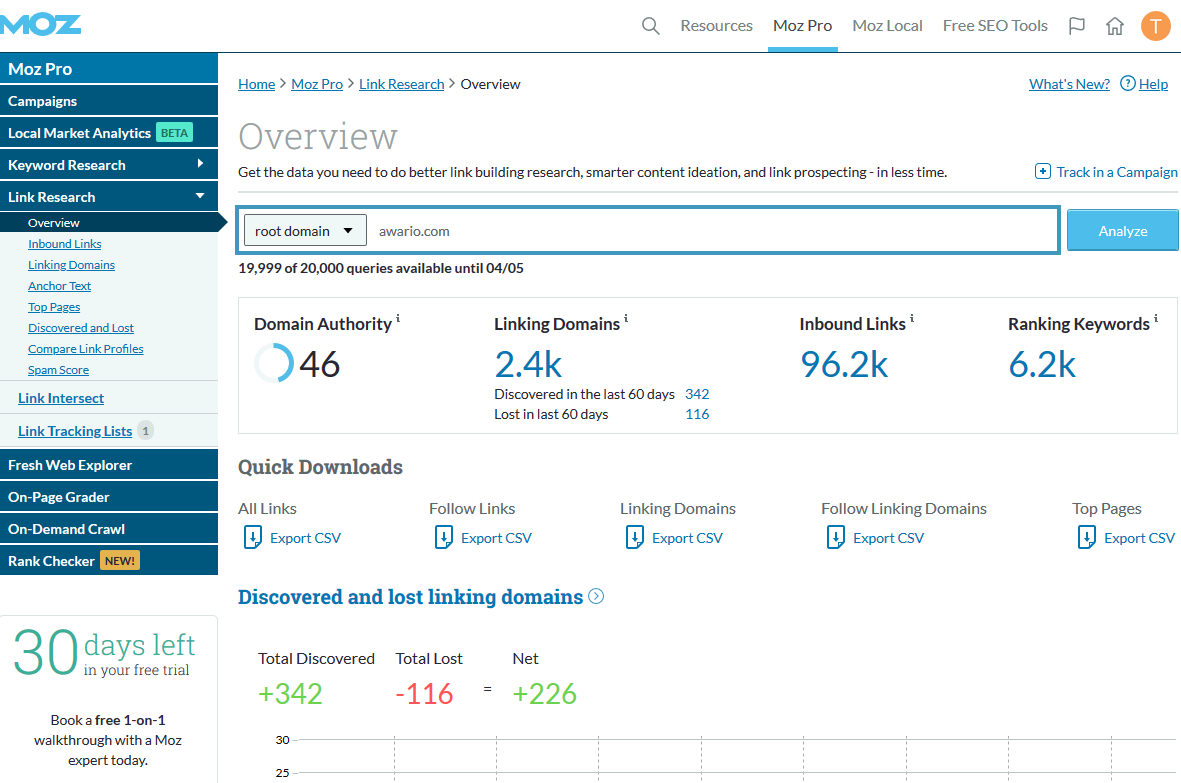Collapse the Link Research sidebar menu
The width and height of the screenshot is (1181, 783).
click(109, 197)
